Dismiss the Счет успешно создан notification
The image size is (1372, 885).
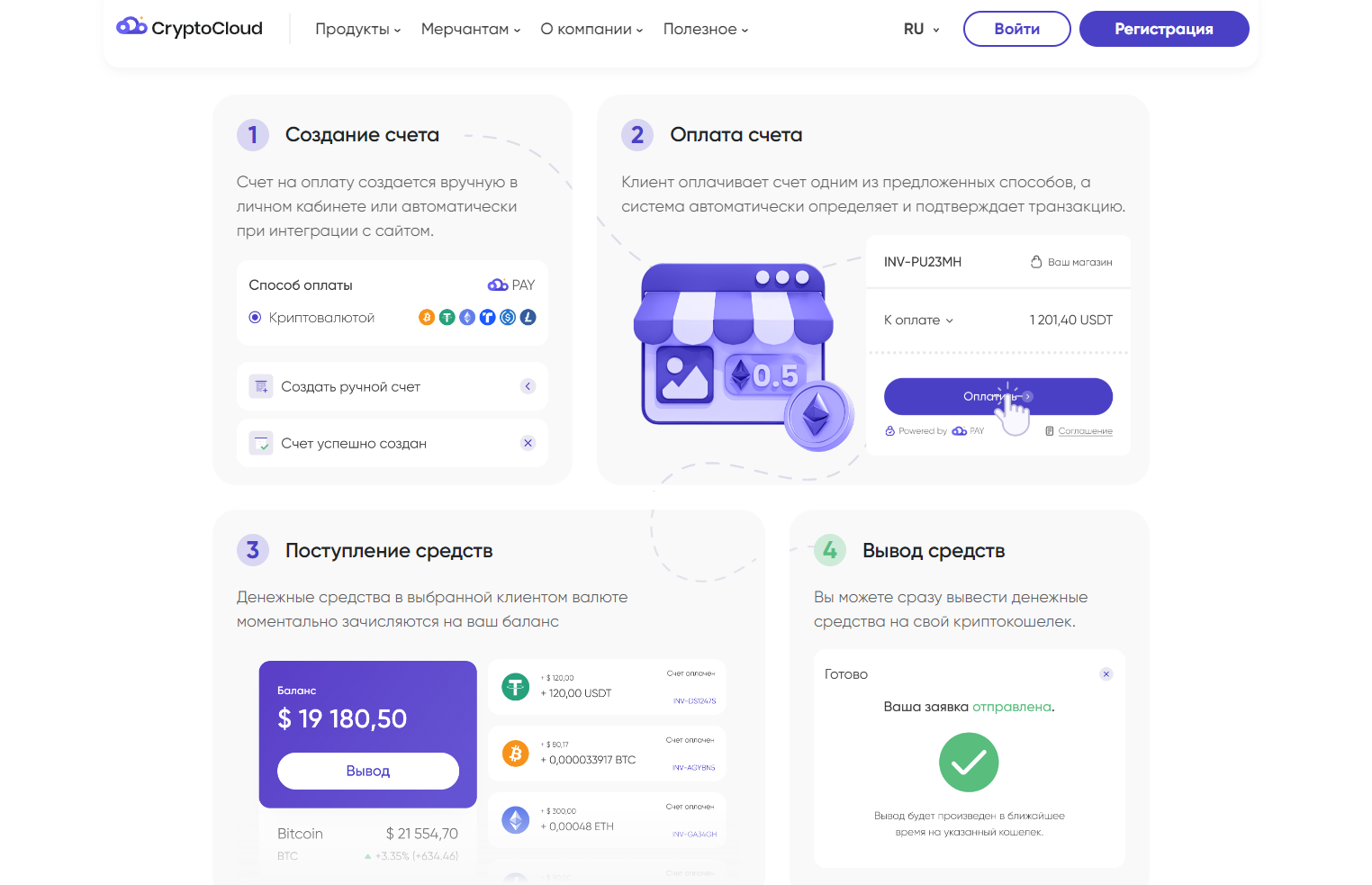[528, 443]
